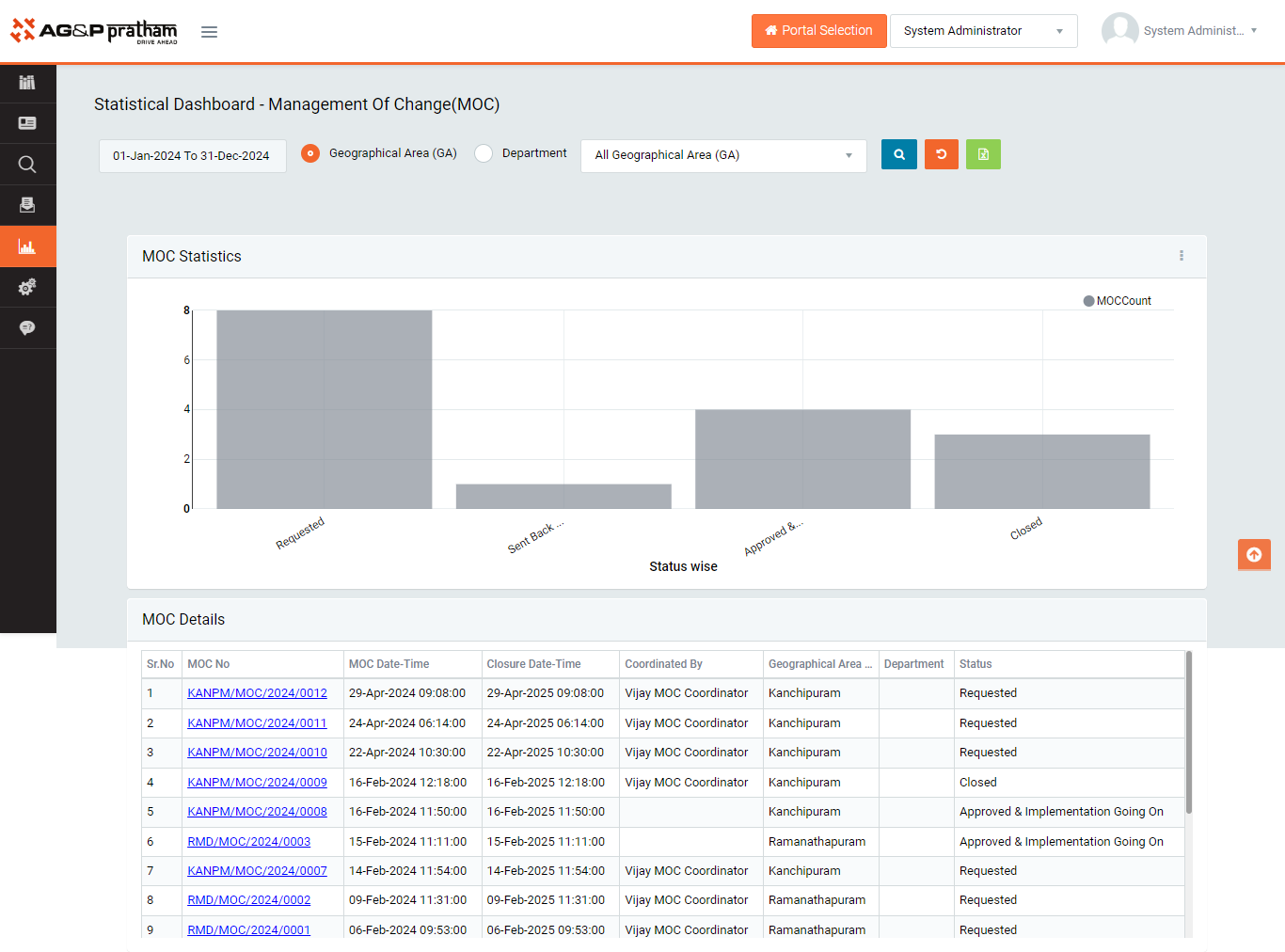Select the Geographical Area (GA) radio button

pos(310,153)
